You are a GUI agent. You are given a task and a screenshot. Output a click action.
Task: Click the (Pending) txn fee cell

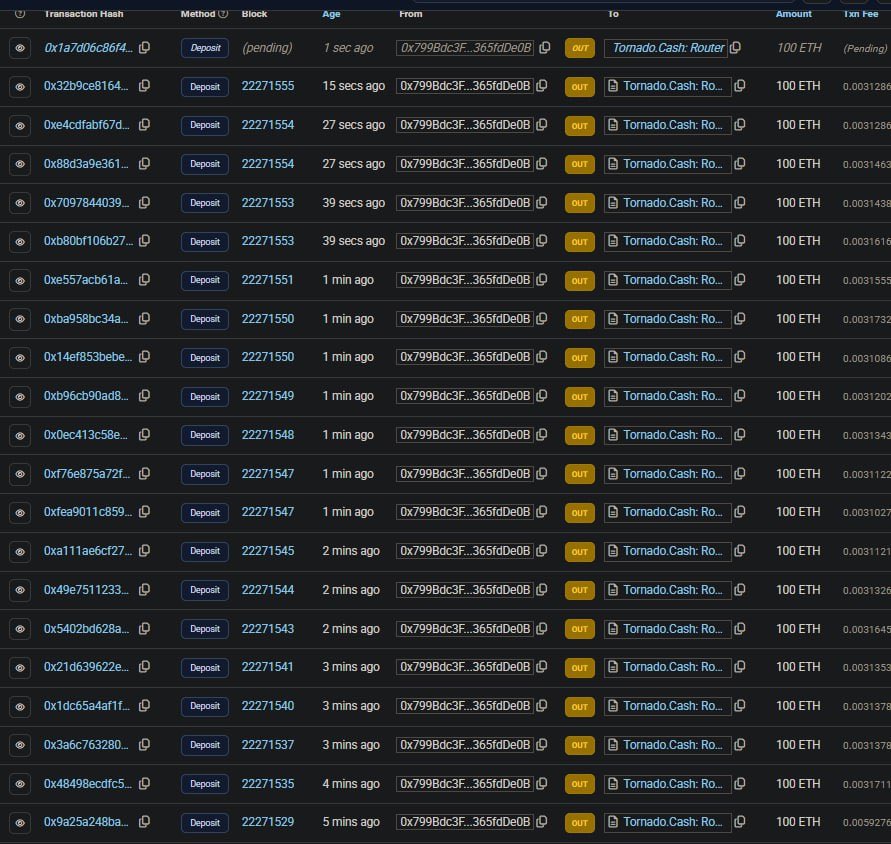pos(865,48)
